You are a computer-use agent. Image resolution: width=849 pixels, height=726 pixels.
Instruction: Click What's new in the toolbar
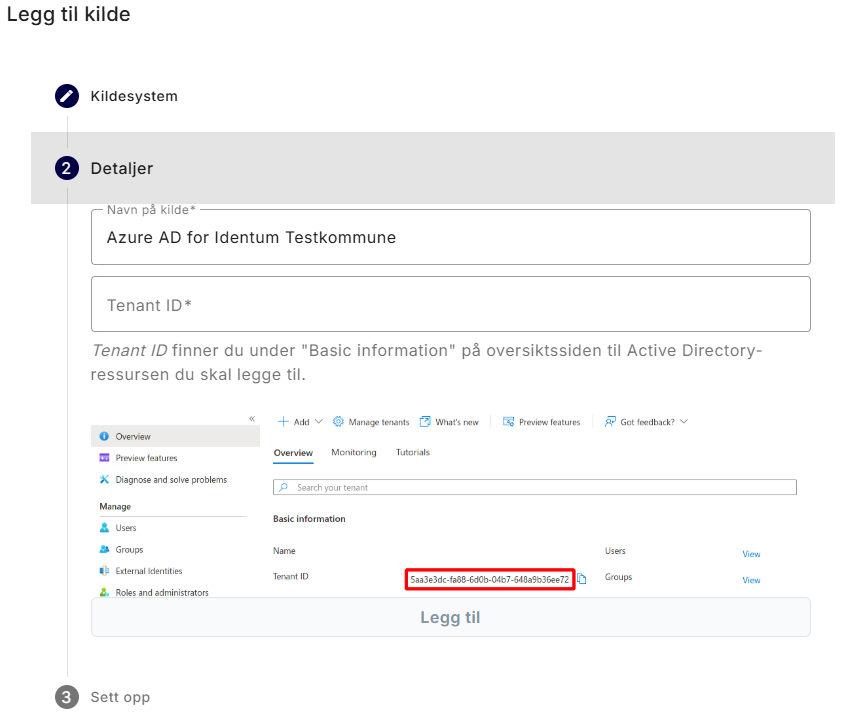click(449, 422)
